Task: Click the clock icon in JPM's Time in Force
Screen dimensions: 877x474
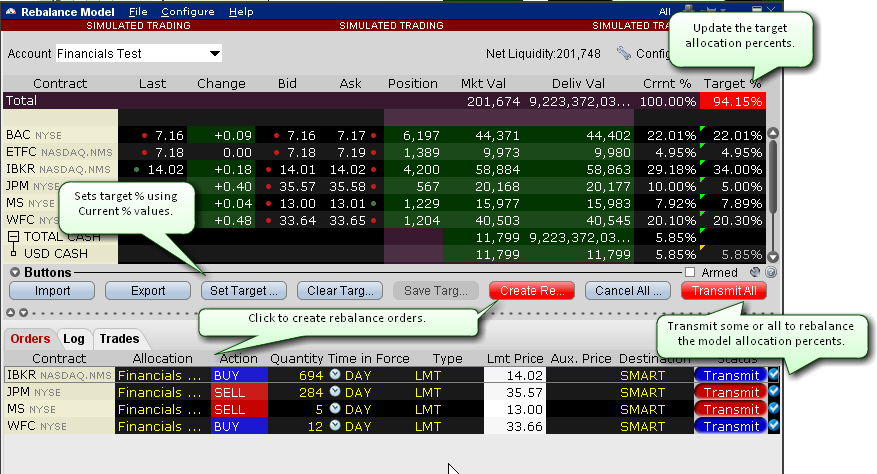Action: 335,393
